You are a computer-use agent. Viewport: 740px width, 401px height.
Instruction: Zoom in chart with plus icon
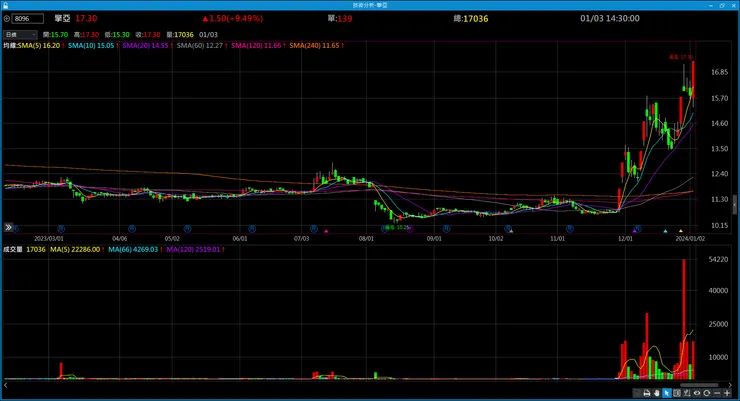[x=727, y=393]
